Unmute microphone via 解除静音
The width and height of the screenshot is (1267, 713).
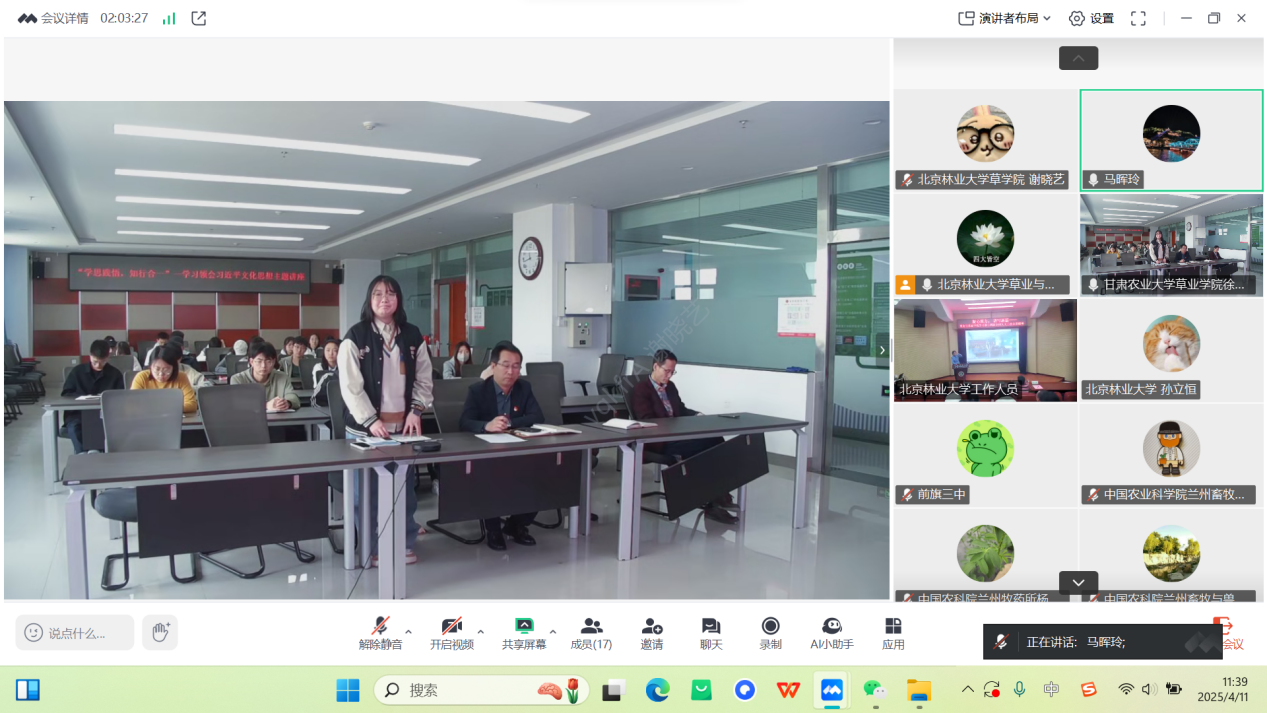coord(381,634)
